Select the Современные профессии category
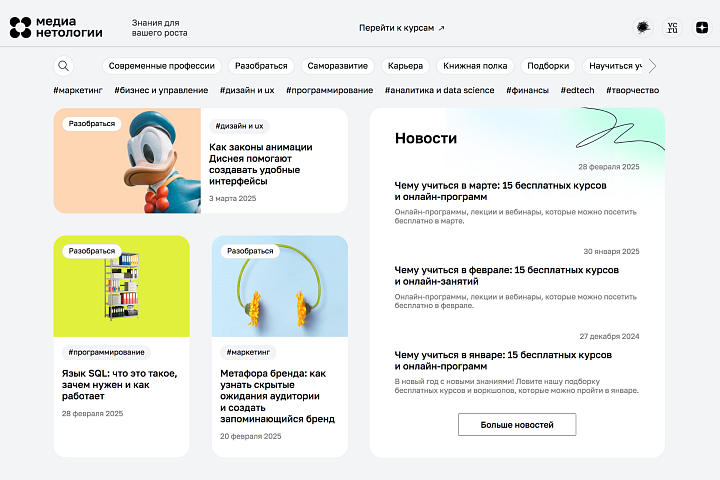The image size is (720, 480). (162, 66)
